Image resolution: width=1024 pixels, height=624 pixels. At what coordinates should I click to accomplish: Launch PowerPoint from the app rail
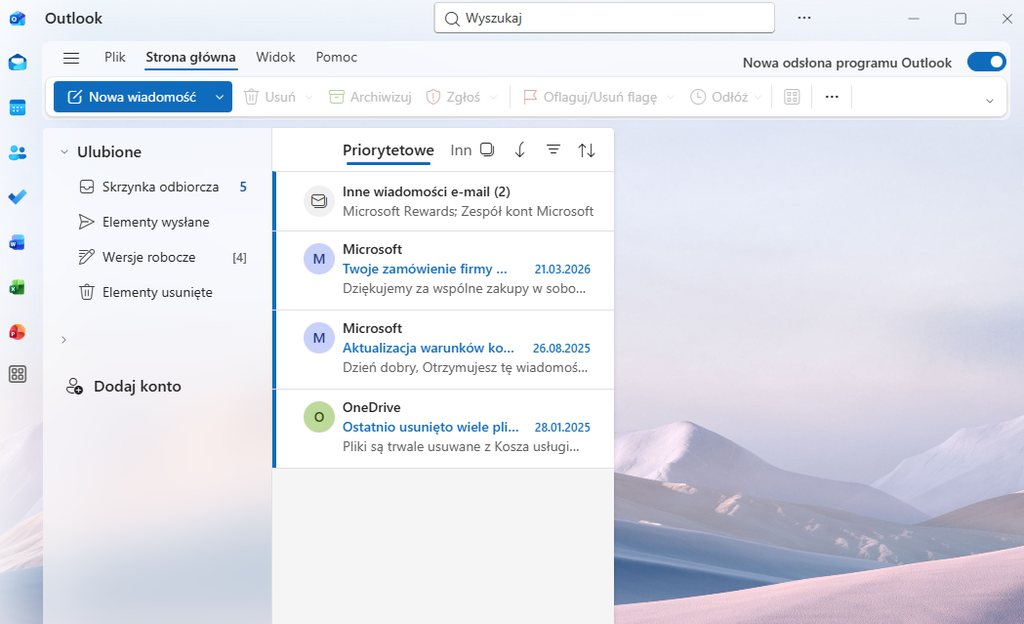tap(18, 332)
